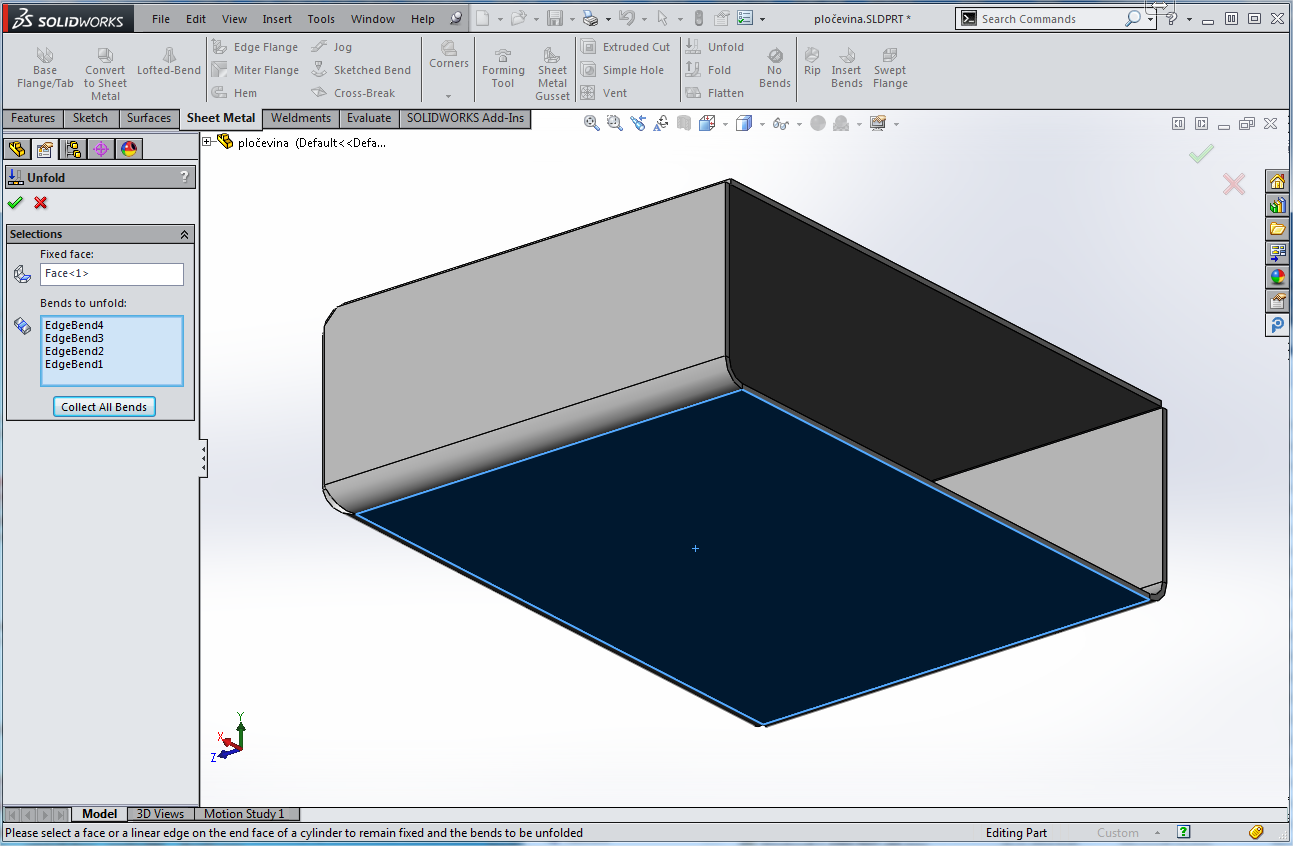Screen dimensions: 1293x846
Task: Open SolidWorks Resources home icon in task pane
Action: 1277,181
